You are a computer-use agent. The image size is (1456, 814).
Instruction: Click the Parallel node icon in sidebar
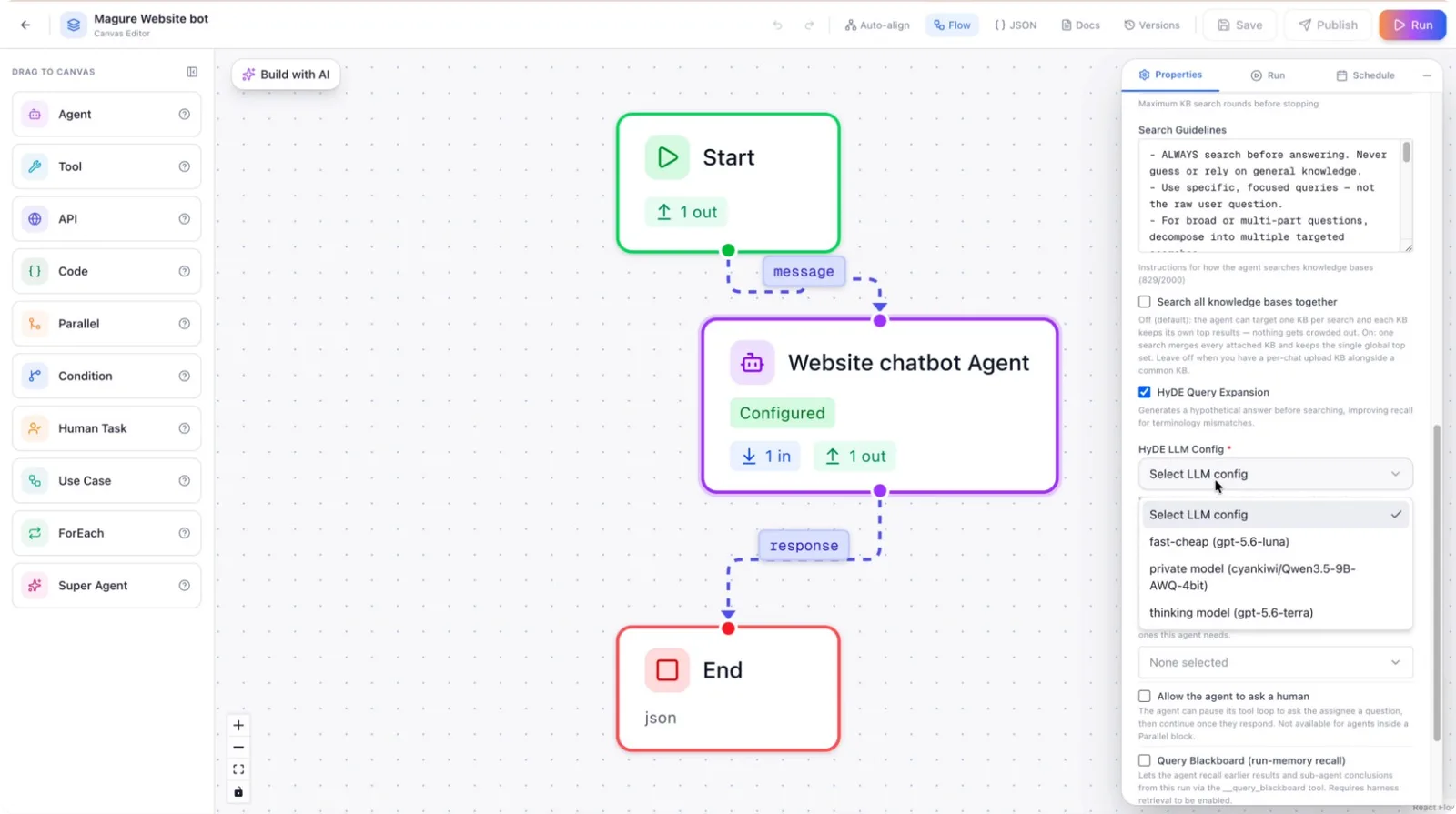tap(35, 324)
